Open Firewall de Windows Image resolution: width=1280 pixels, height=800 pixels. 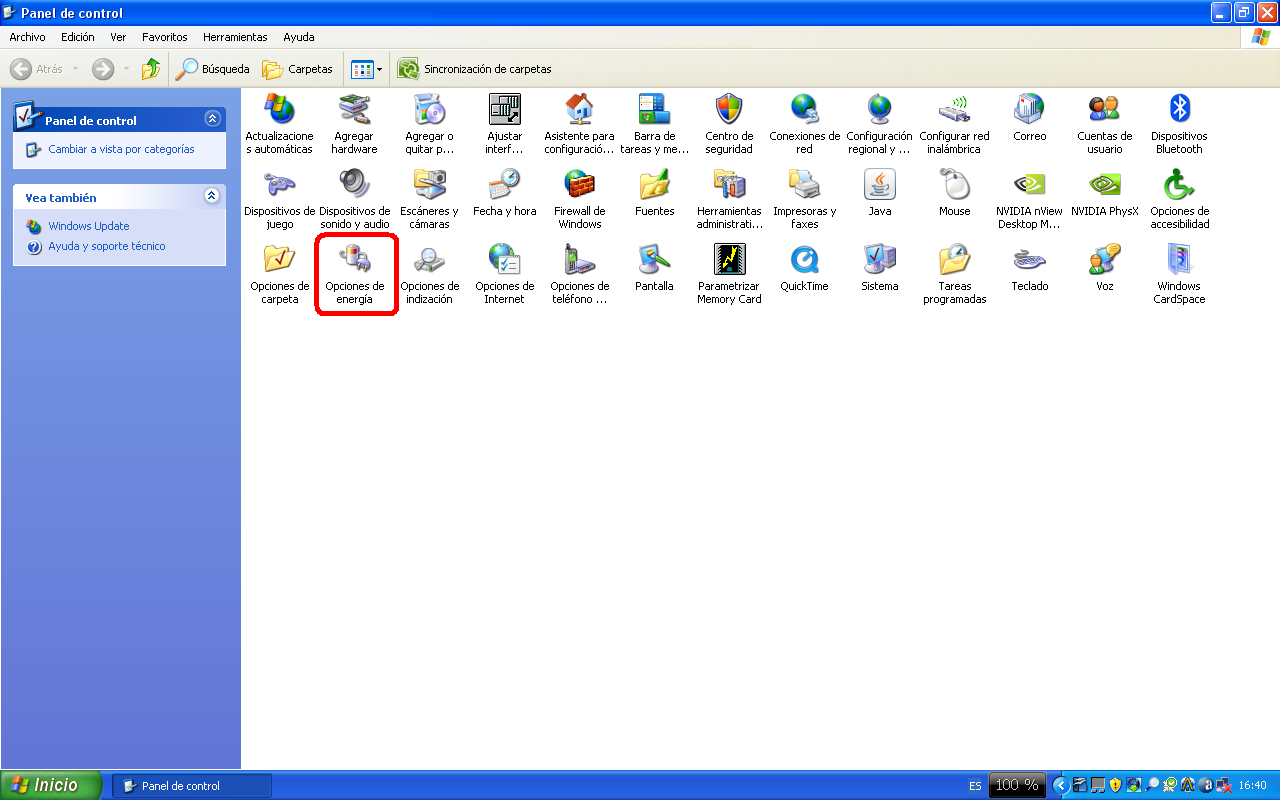pos(580,199)
